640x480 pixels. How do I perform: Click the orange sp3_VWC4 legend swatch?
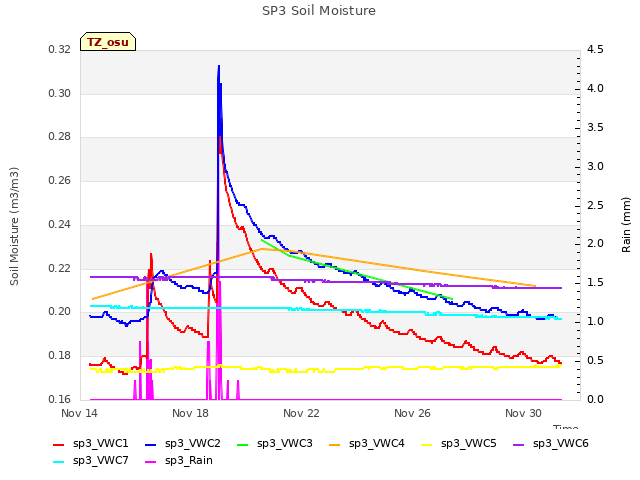point(335,444)
